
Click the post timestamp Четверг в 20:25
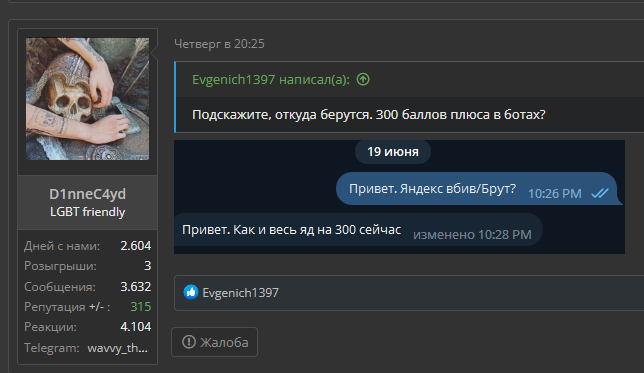point(219,44)
